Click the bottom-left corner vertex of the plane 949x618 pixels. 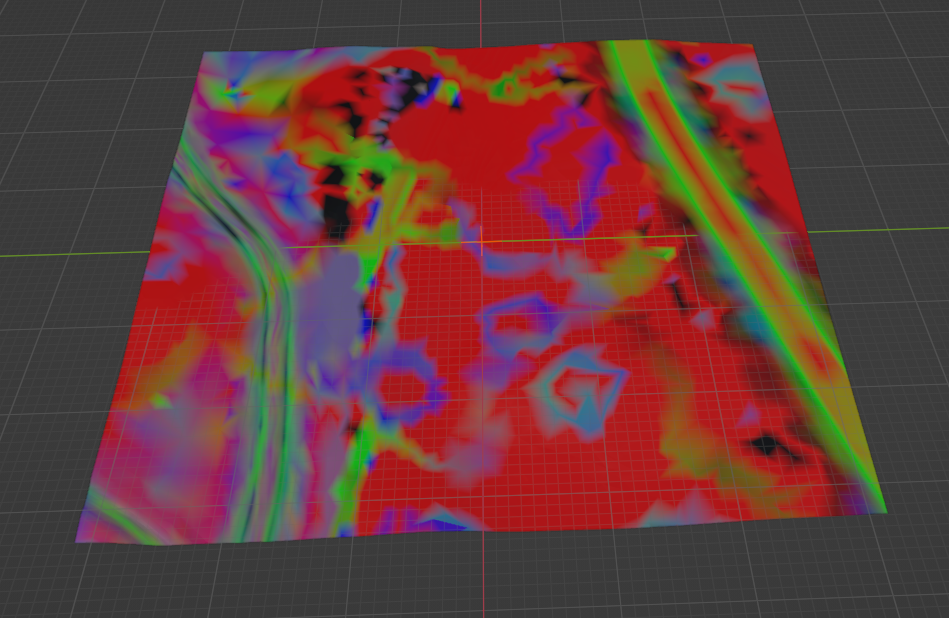[76, 543]
